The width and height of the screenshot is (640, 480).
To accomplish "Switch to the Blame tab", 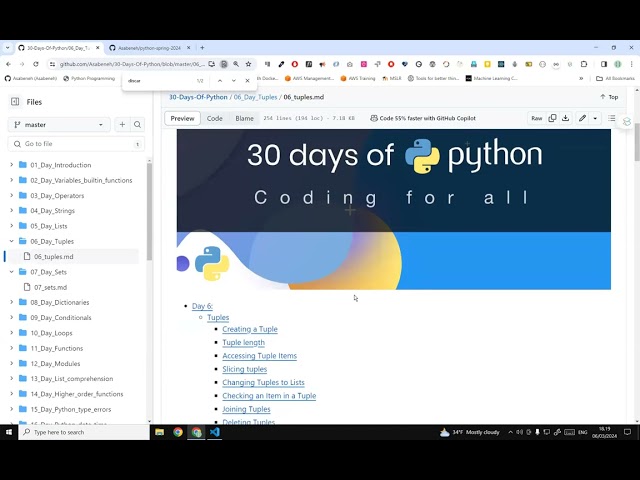I will click(244, 118).
